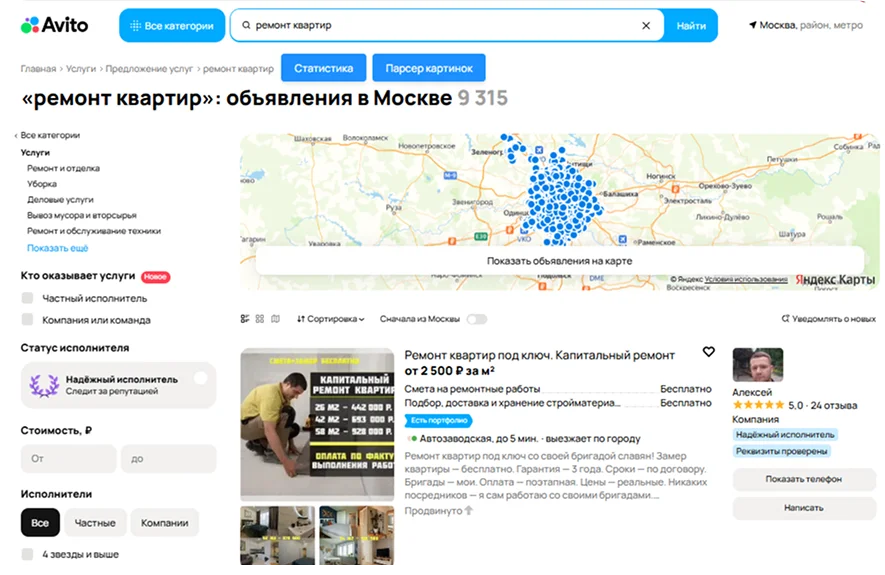Switch to grid view icon
The width and height of the screenshot is (885, 575).
(x=260, y=319)
